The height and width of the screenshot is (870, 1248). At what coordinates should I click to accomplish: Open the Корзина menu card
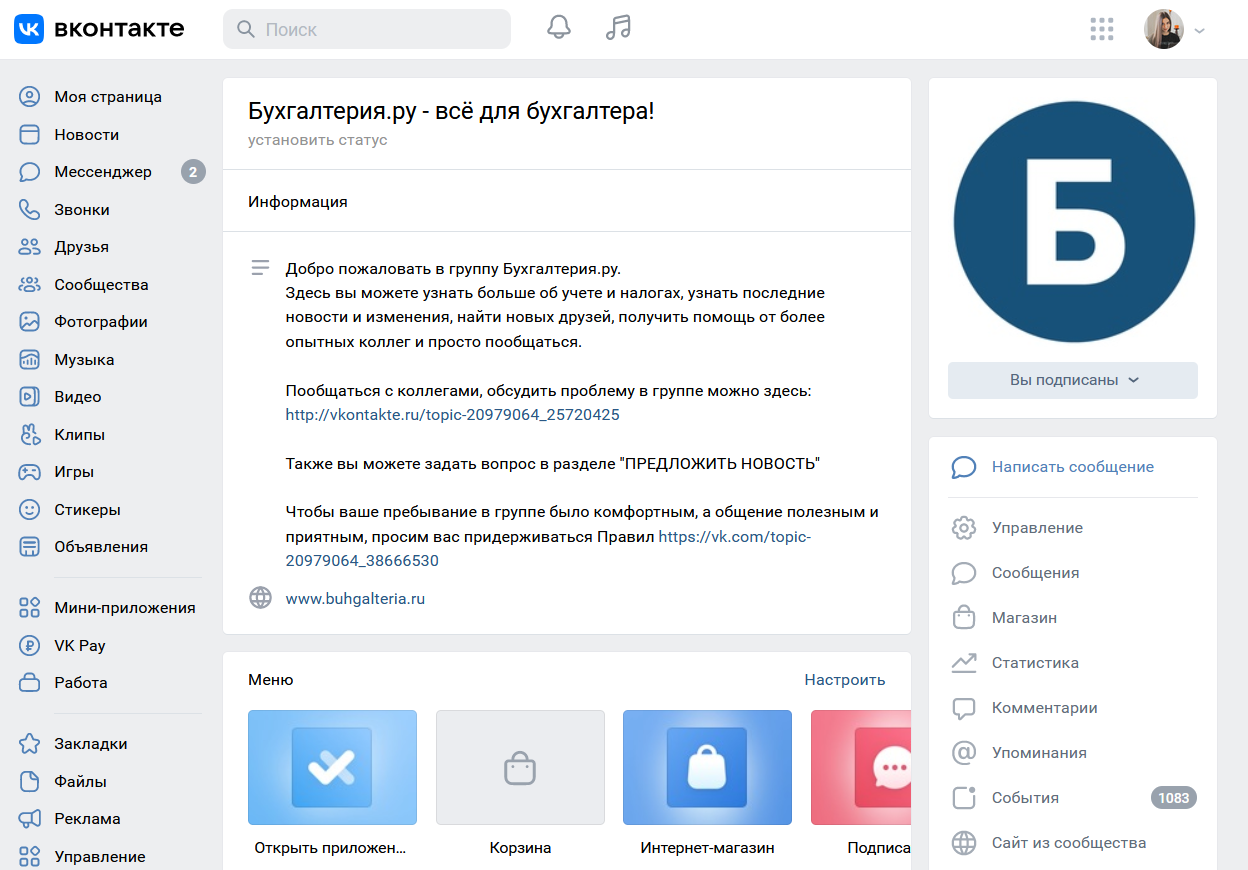click(x=520, y=783)
